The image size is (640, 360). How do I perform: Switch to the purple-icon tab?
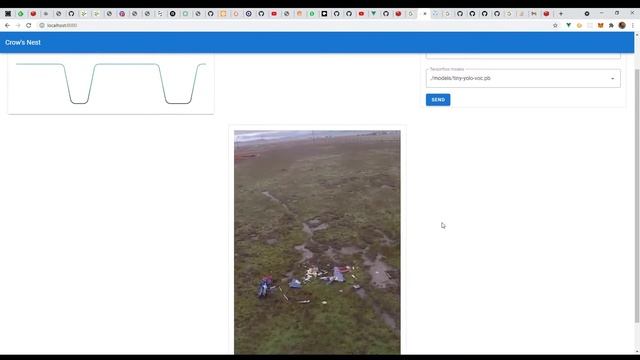[122, 13]
